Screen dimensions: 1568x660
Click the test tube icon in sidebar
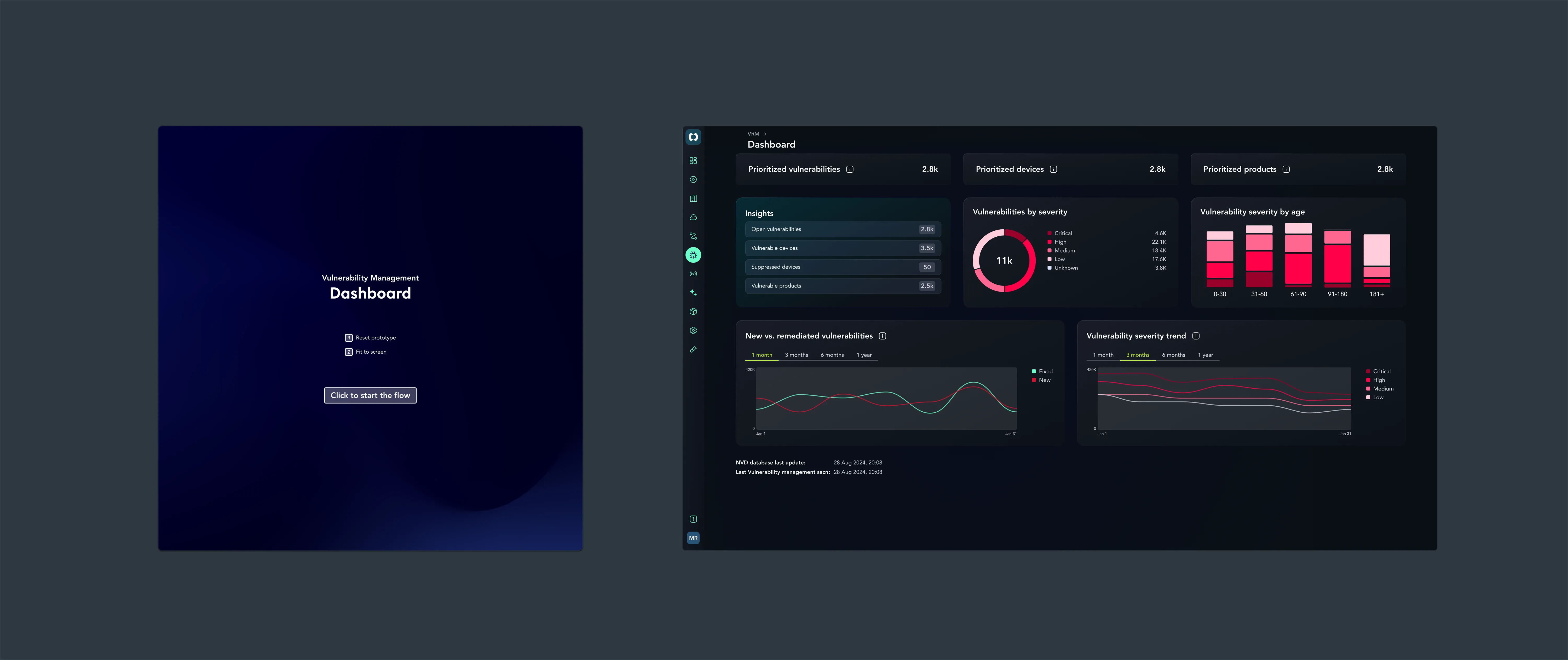693,349
